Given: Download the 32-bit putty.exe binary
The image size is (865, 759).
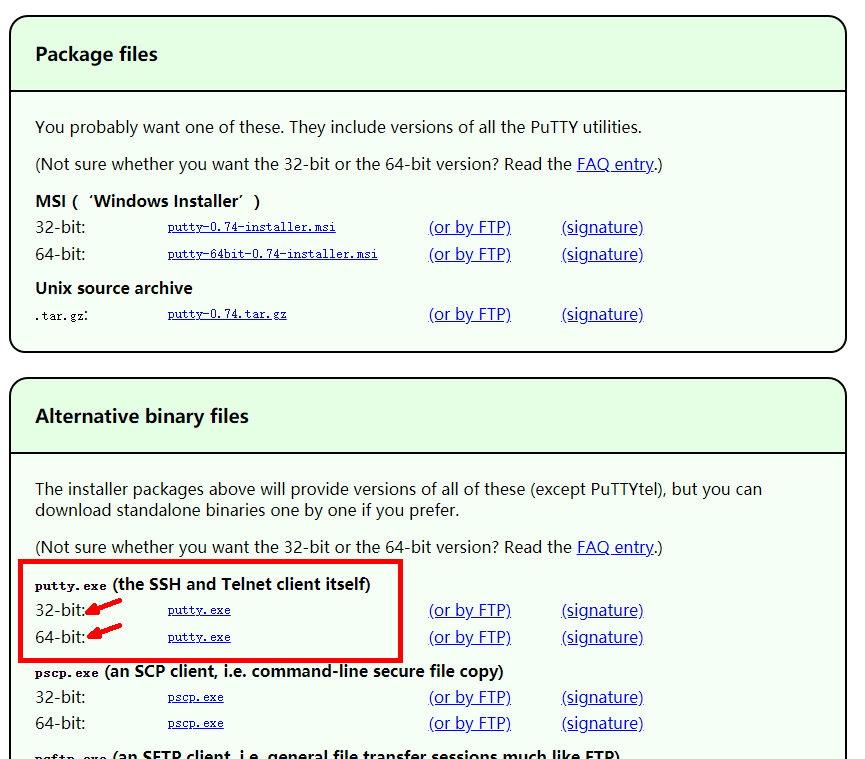Looking at the screenshot, I should click(199, 610).
